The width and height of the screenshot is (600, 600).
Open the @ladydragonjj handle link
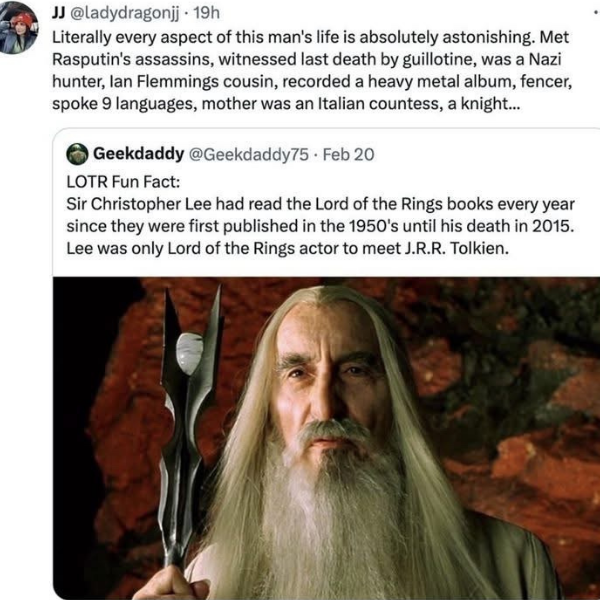[124, 14]
